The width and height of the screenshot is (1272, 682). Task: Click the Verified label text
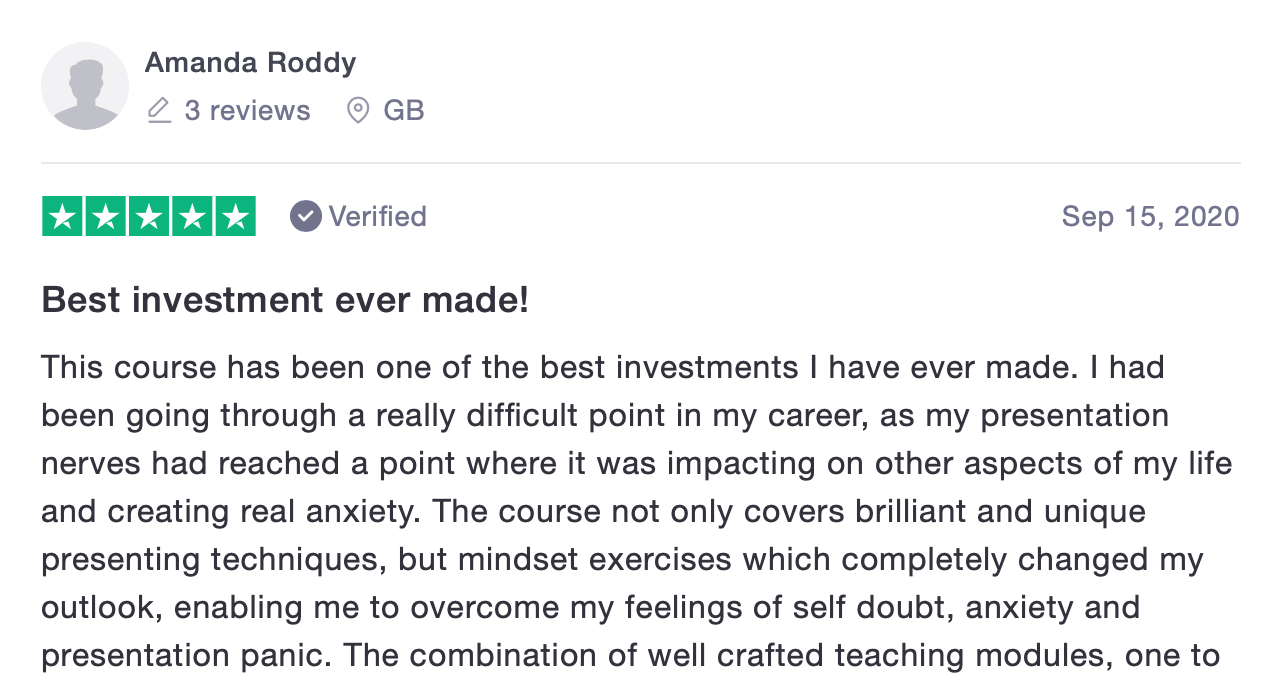tap(377, 216)
